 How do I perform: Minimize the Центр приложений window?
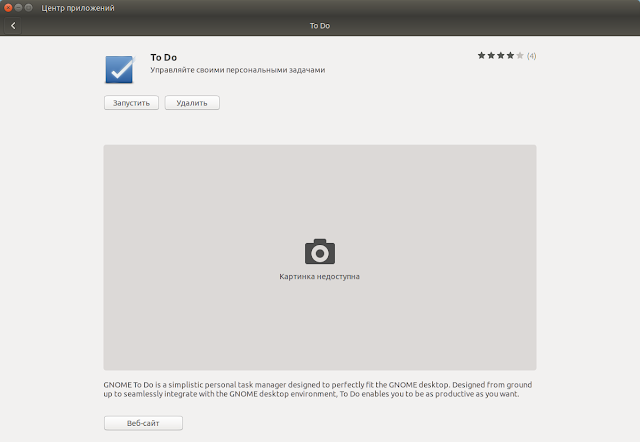tap(18, 7)
